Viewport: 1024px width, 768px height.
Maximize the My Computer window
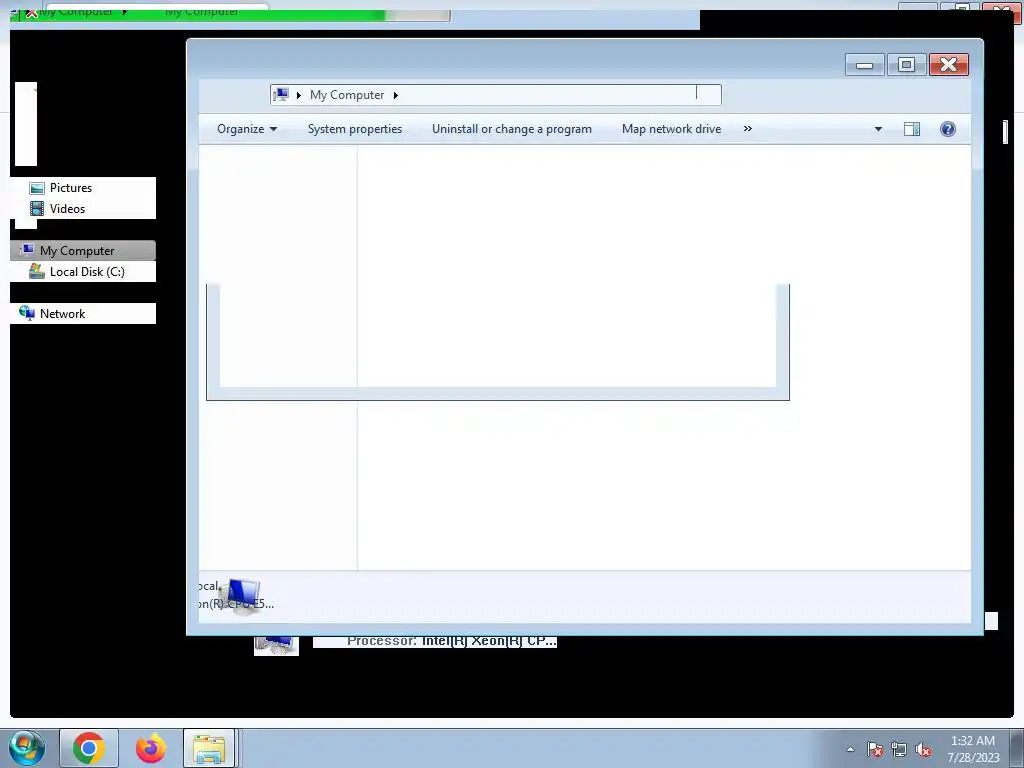[x=906, y=65]
